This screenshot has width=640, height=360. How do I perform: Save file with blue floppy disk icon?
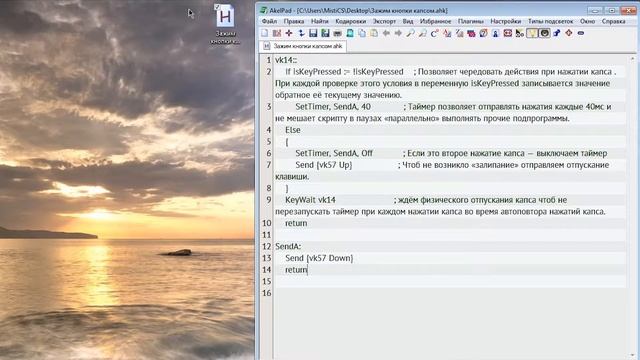313,33
